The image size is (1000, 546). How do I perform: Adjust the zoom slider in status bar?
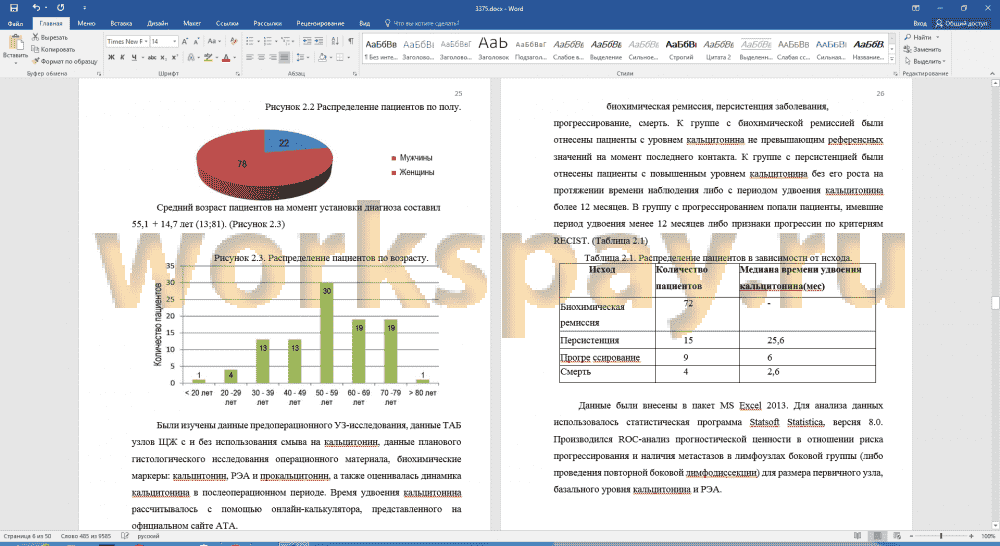click(941, 536)
